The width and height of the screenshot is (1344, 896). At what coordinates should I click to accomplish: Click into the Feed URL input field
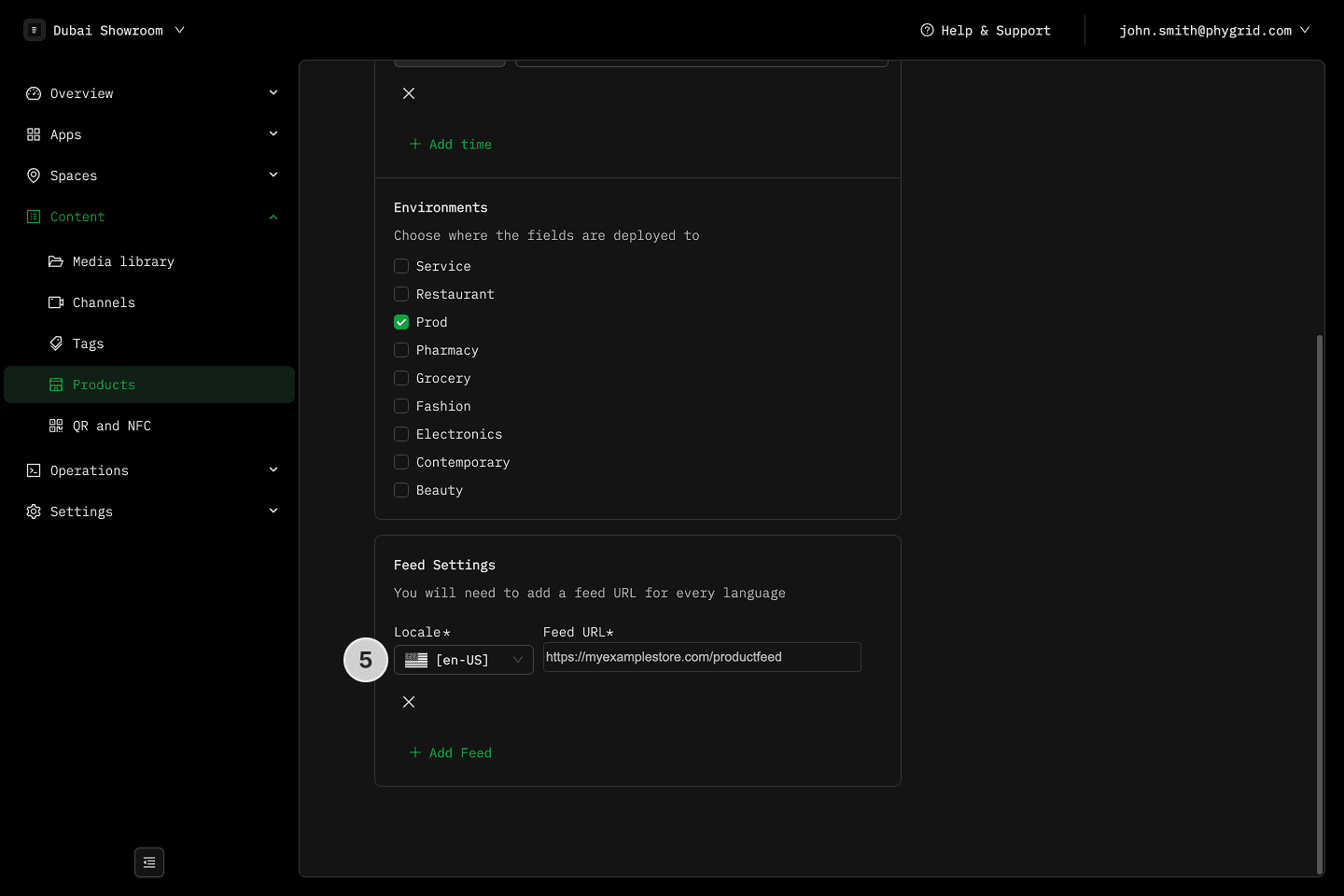coord(701,657)
